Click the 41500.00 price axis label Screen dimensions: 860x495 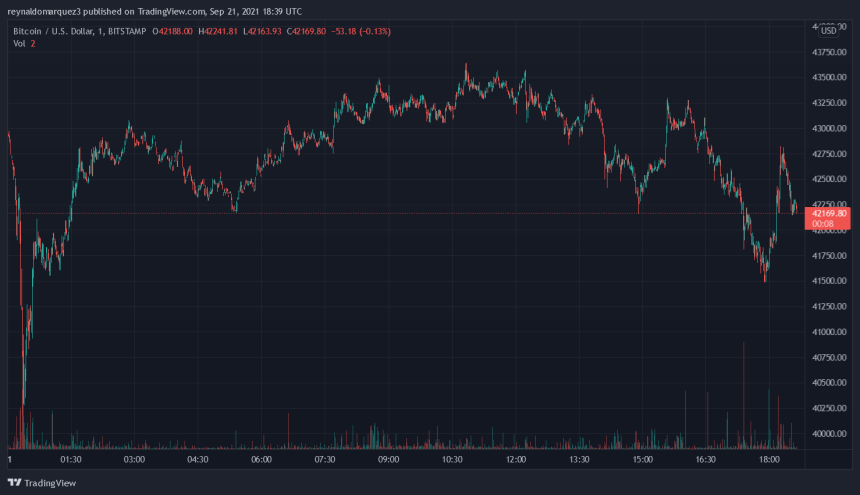[829, 281]
